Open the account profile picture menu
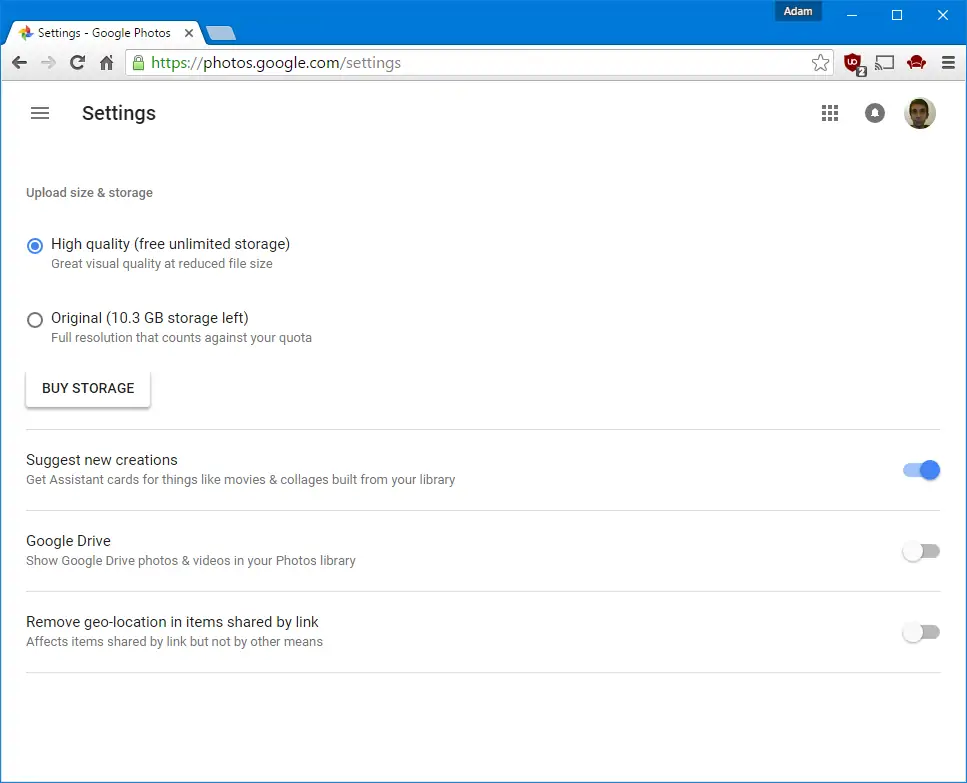This screenshot has width=967, height=783. (x=920, y=113)
